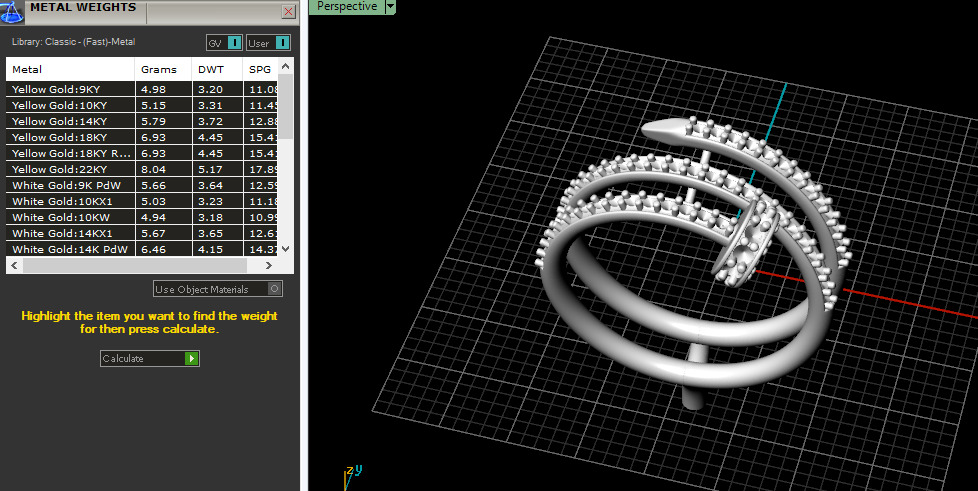978x491 pixels.
Task: Select the Yellow Gold:22KY row
Action: pyautogui.click(x=142, y=169)
